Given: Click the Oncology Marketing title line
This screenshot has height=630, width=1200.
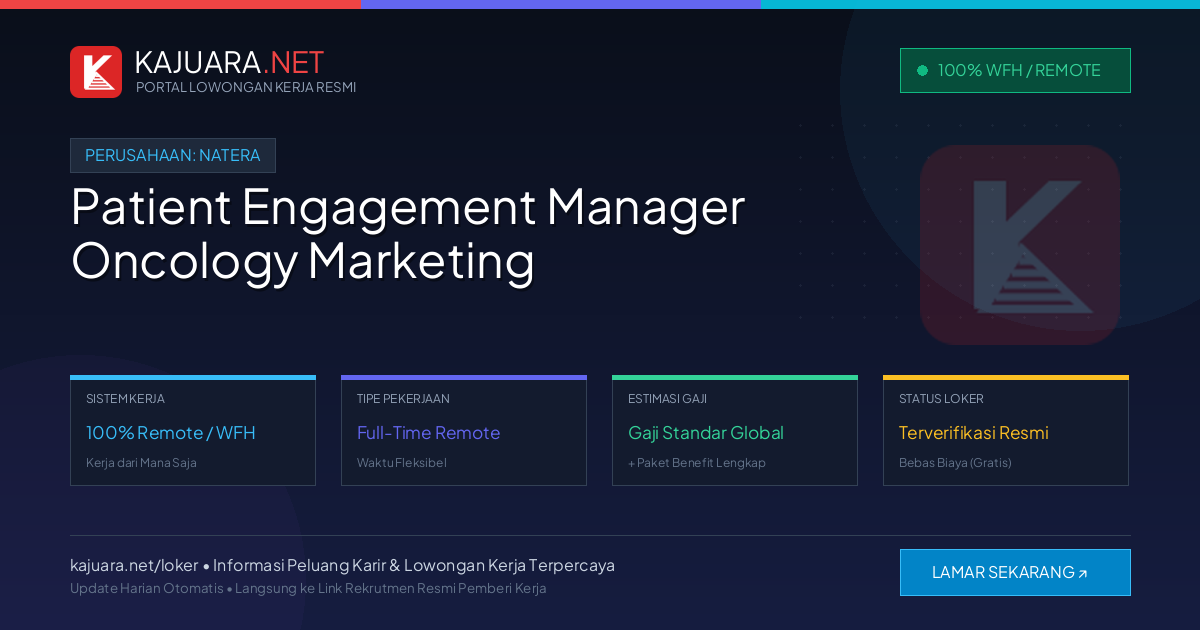Looking at the screenshot, I should pyautogui.click(x=303, y=261).
